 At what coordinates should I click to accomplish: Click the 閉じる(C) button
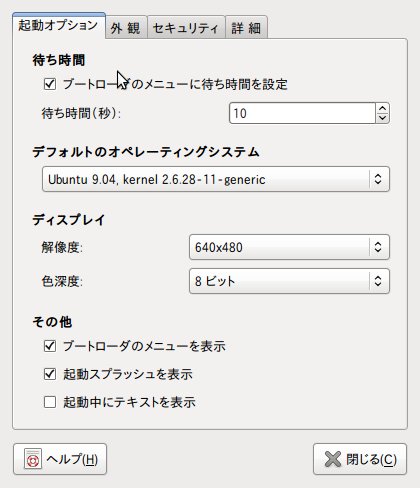pos(360,459)
